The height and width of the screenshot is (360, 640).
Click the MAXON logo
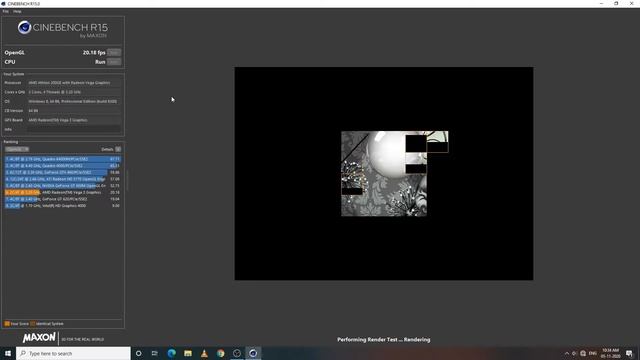click(39, 338)
